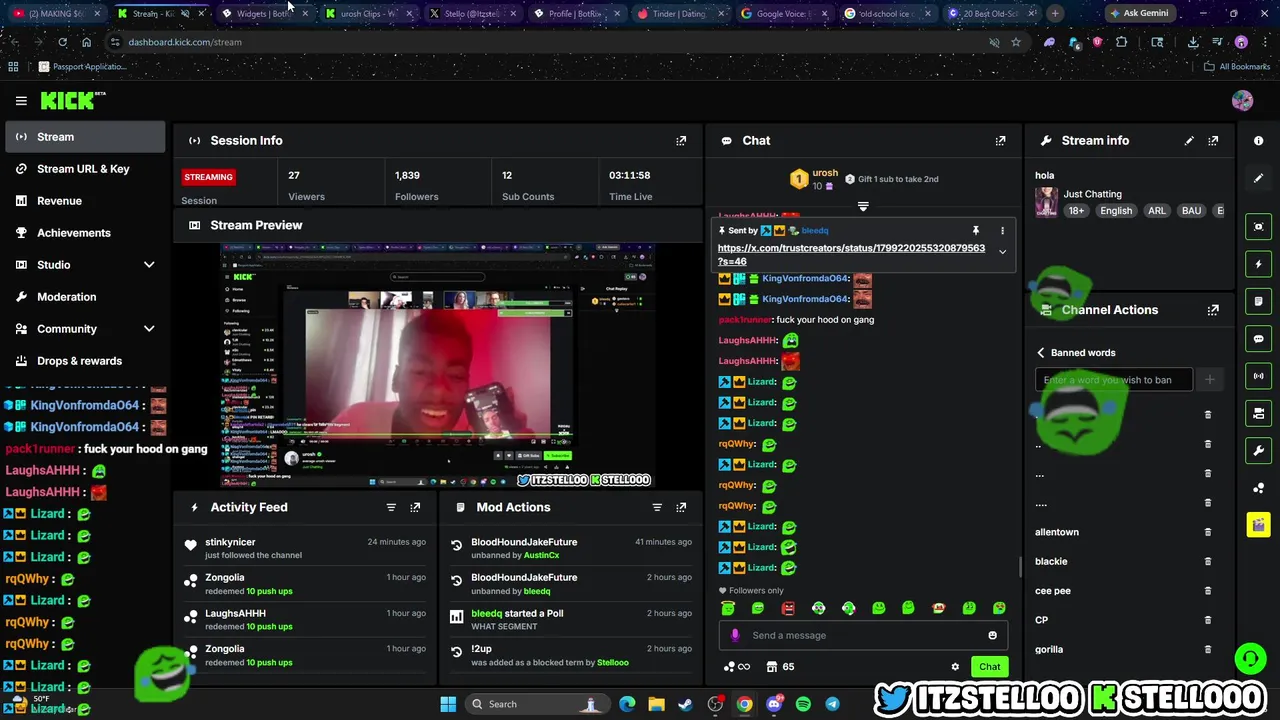The image size is (1280, 720).
Task: Bookmark this page with star icon
Action: (1016, 43)
